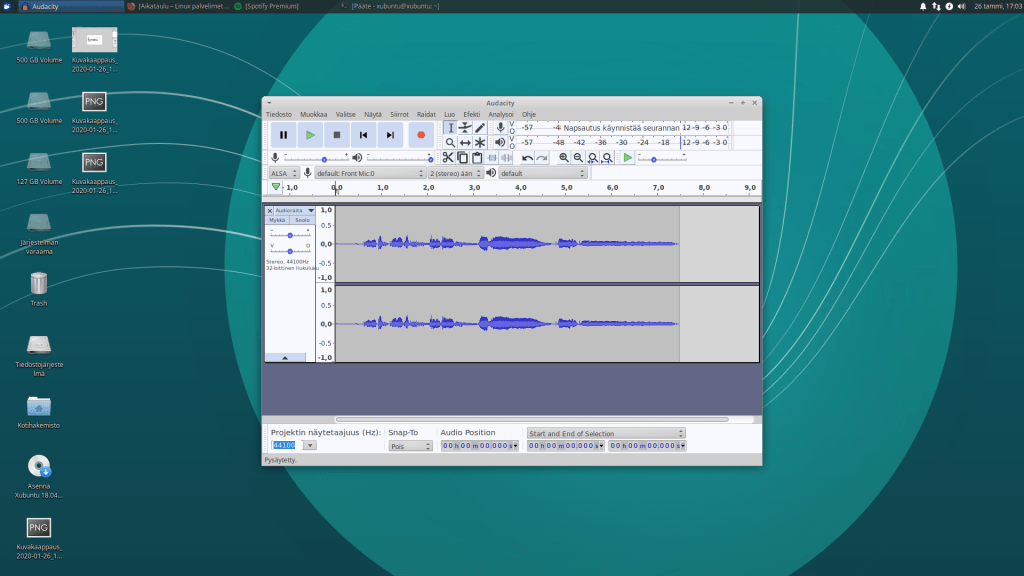Expand the Snap-To Pois dropdown

410,446
